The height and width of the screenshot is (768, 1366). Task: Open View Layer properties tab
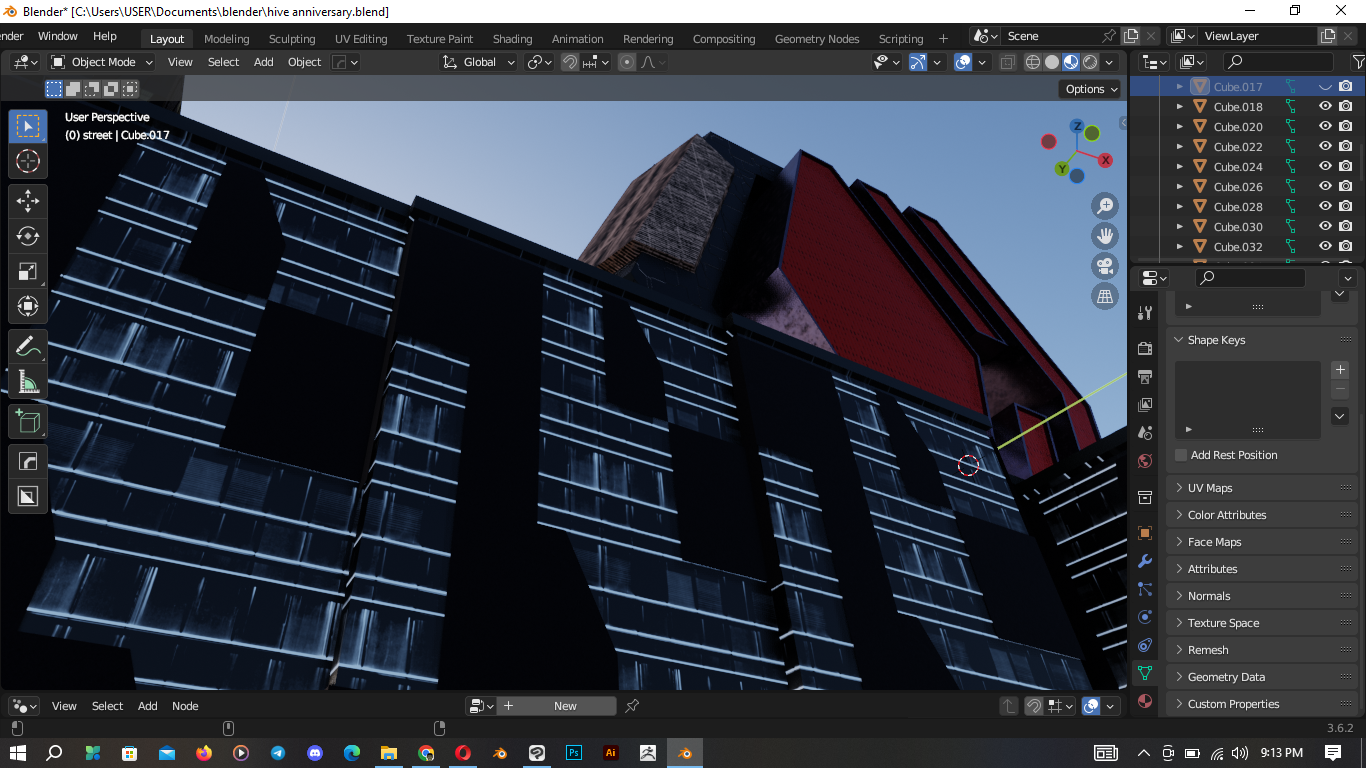click(1145, 405)
